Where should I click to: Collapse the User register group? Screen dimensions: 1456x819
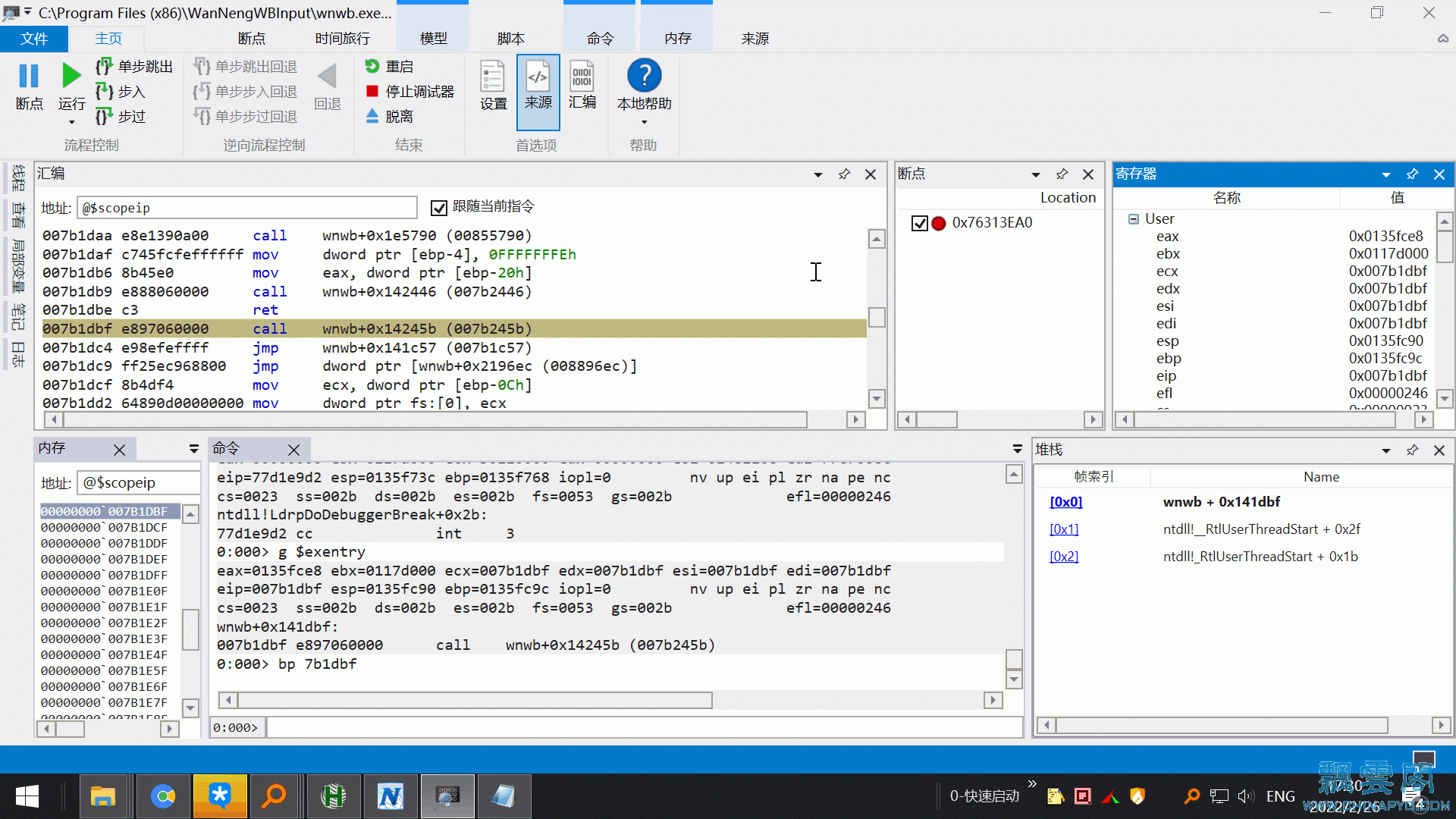pyautogui.click(x=1133, y=219)
